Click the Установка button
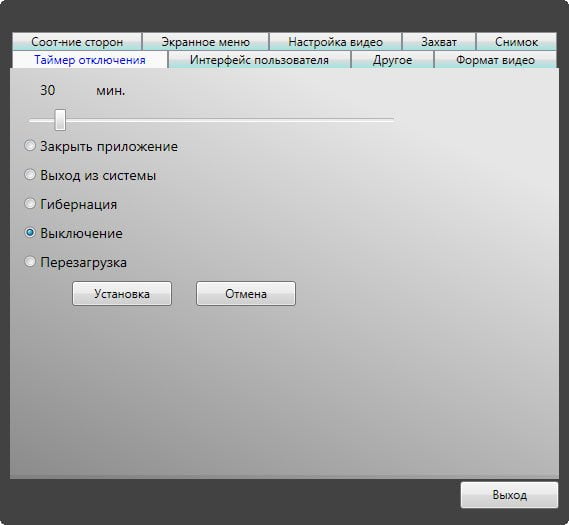This screenshot has width=569, height=525. [122, 294]
